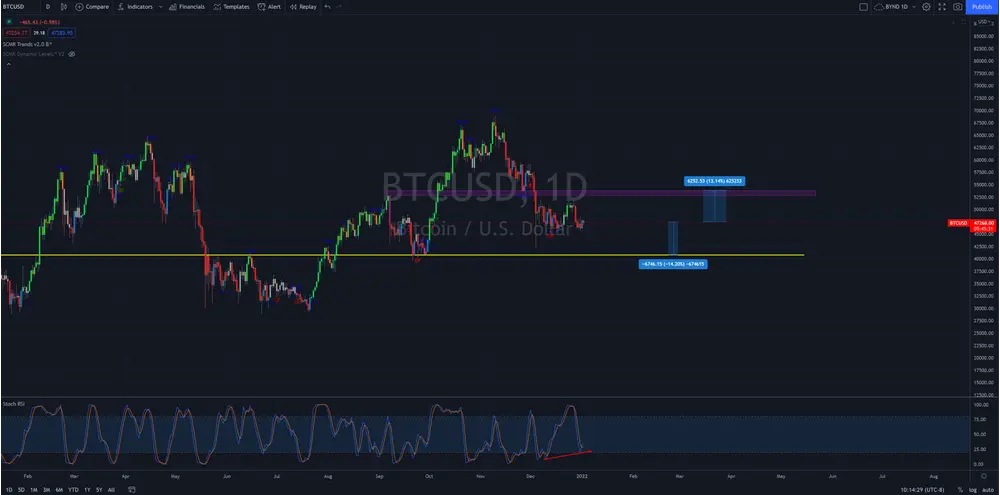
Task: Set the range to 3M
Action: [x=47, y=489]
